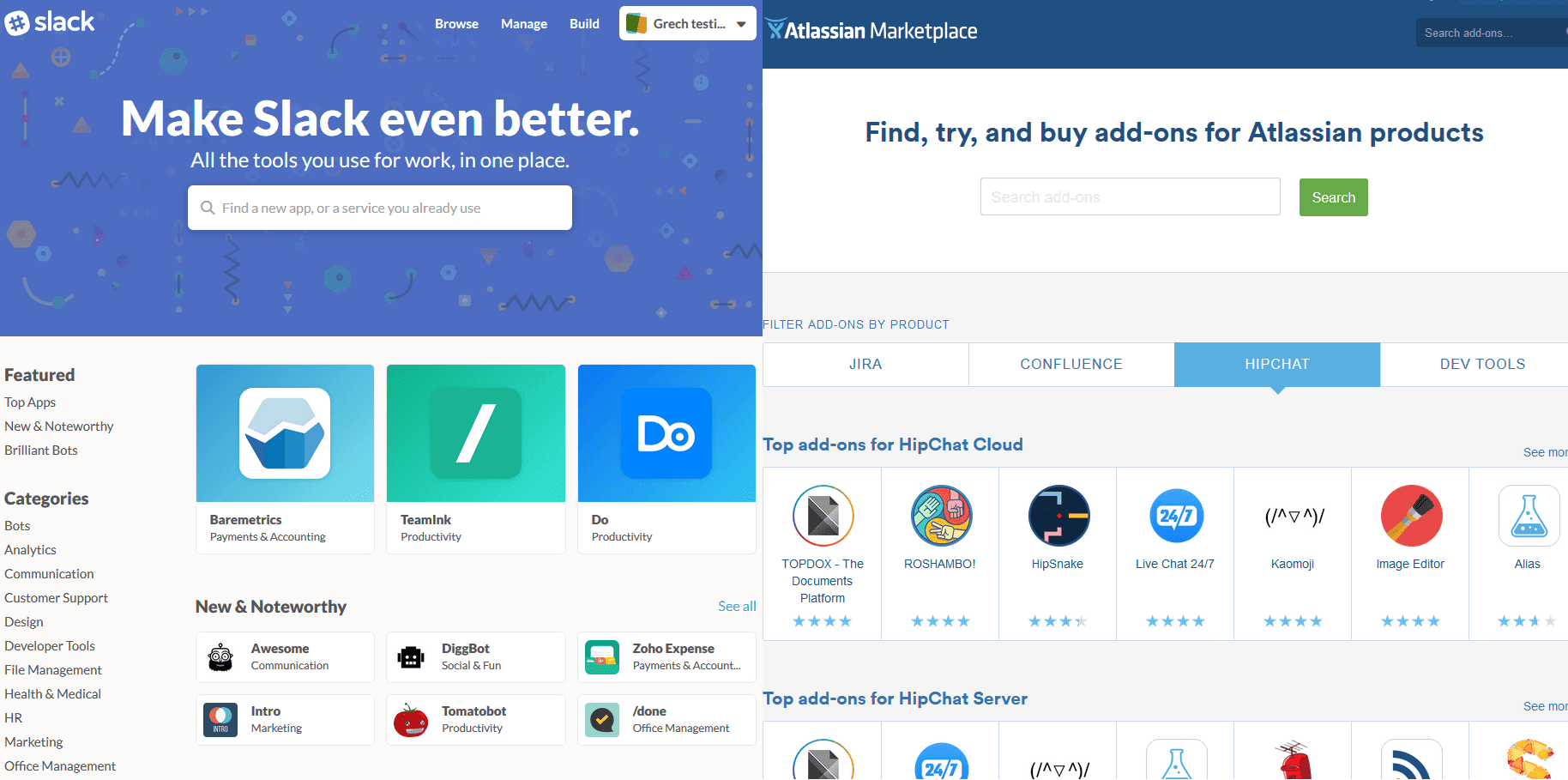Select the HIPCHAT product tab

[x=1277, y=364]
